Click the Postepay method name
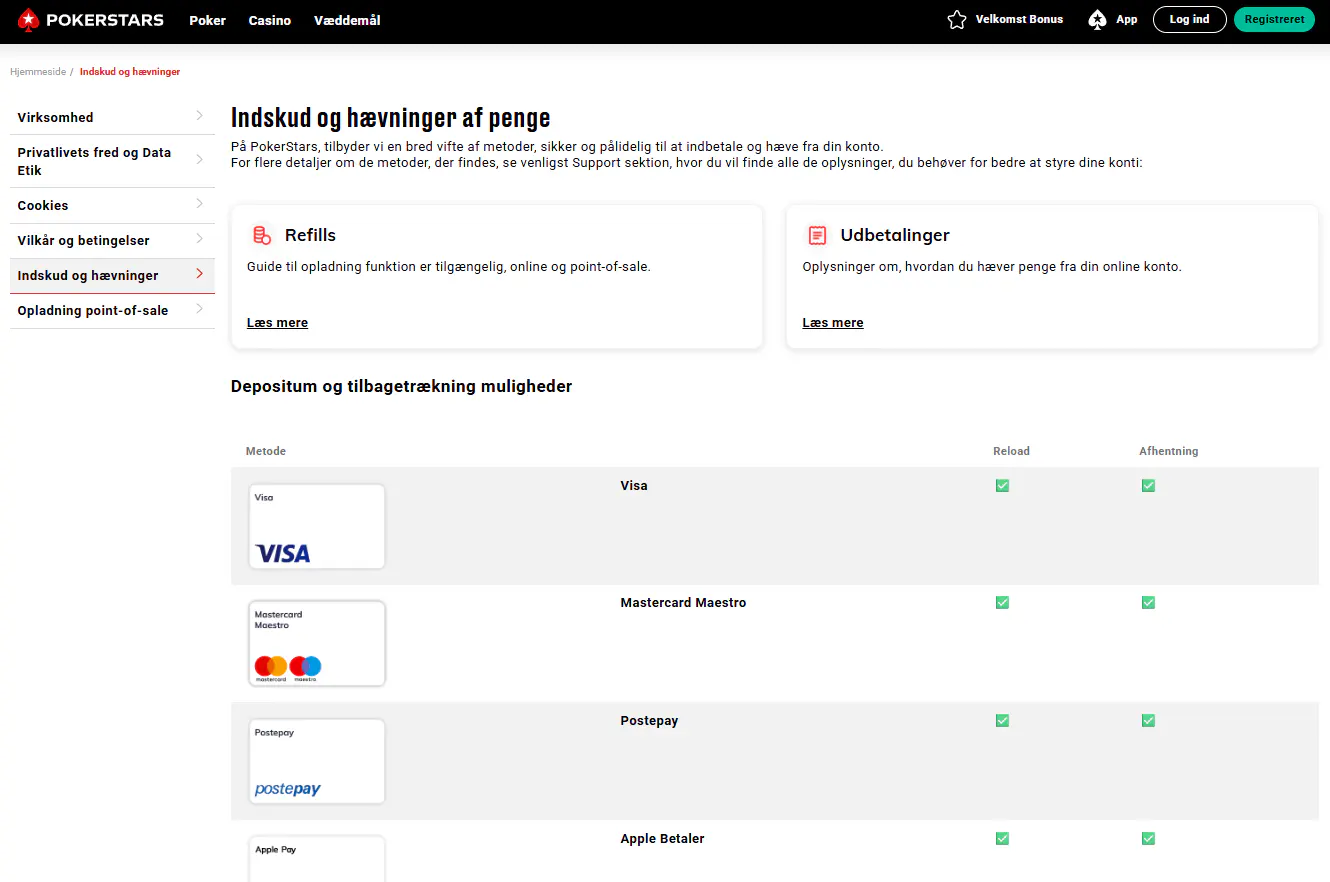1330x882 pixels. coord(649,721)
